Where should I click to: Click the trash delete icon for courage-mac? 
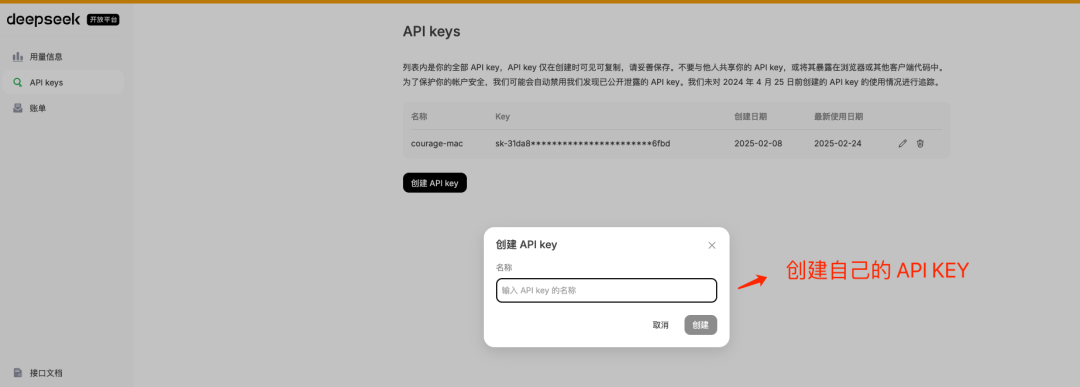920,144
